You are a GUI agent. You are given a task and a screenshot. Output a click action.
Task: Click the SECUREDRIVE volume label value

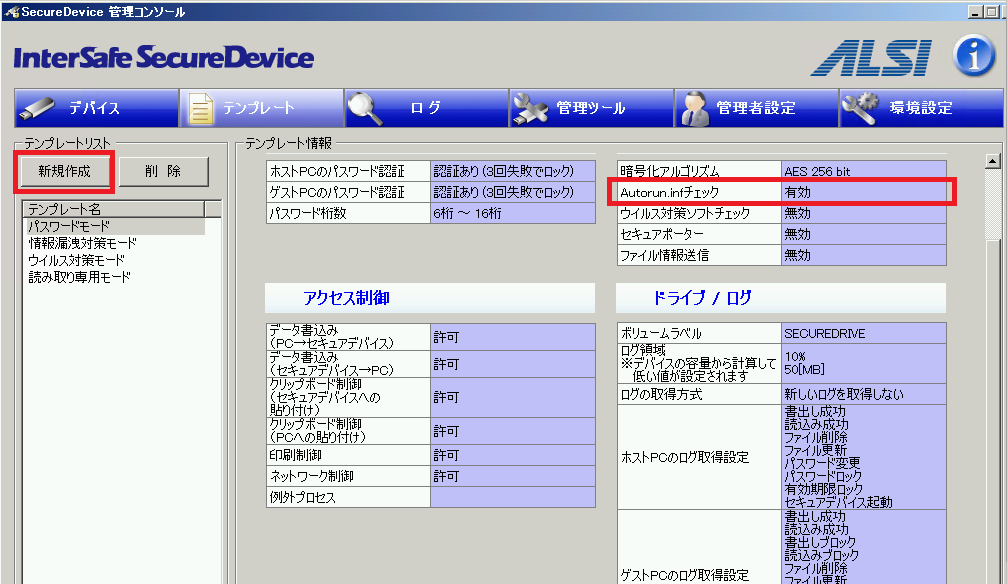tap(863, 333)
